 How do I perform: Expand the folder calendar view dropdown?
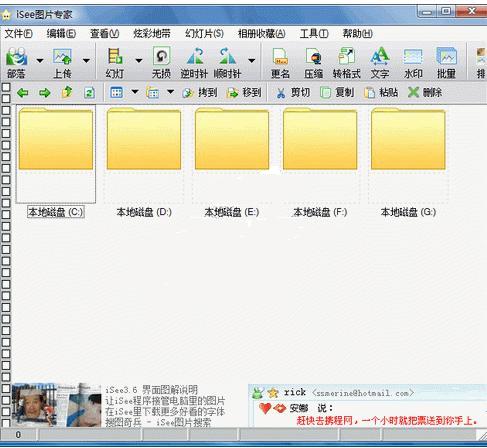click(170, 91)
